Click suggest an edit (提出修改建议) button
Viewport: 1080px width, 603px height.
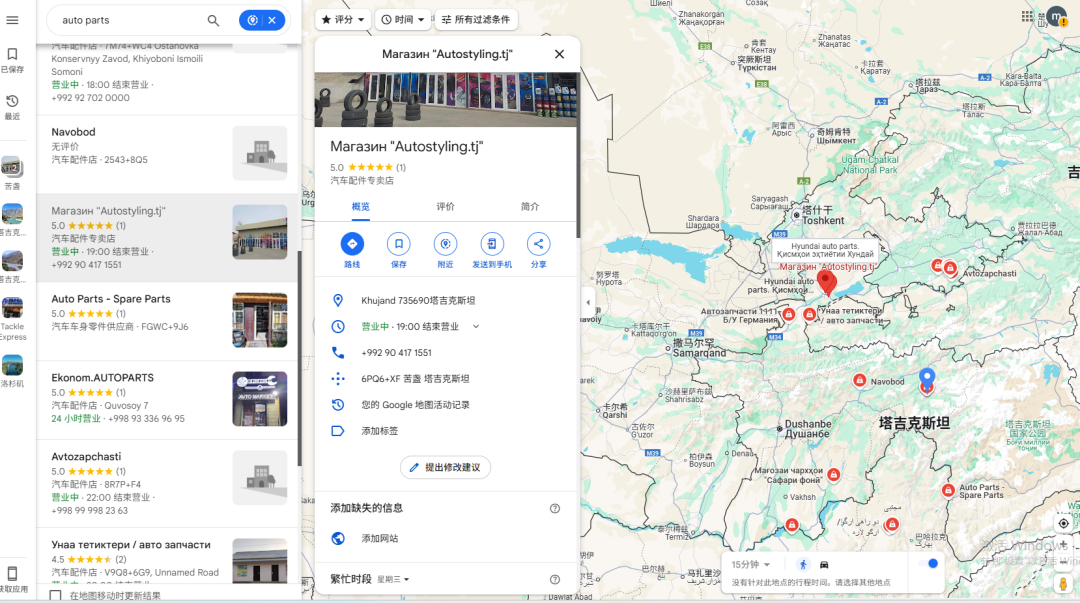click(x=445, y=467)
